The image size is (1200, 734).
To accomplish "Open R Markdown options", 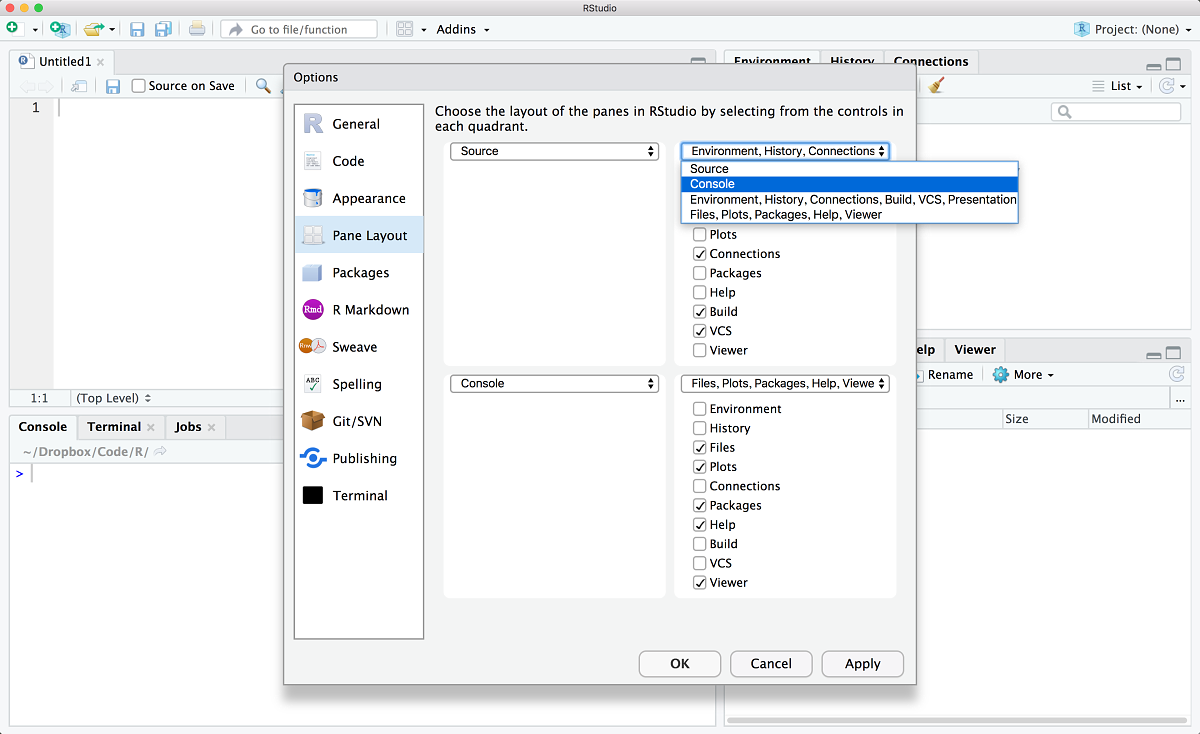I will (x=370, y=310).
